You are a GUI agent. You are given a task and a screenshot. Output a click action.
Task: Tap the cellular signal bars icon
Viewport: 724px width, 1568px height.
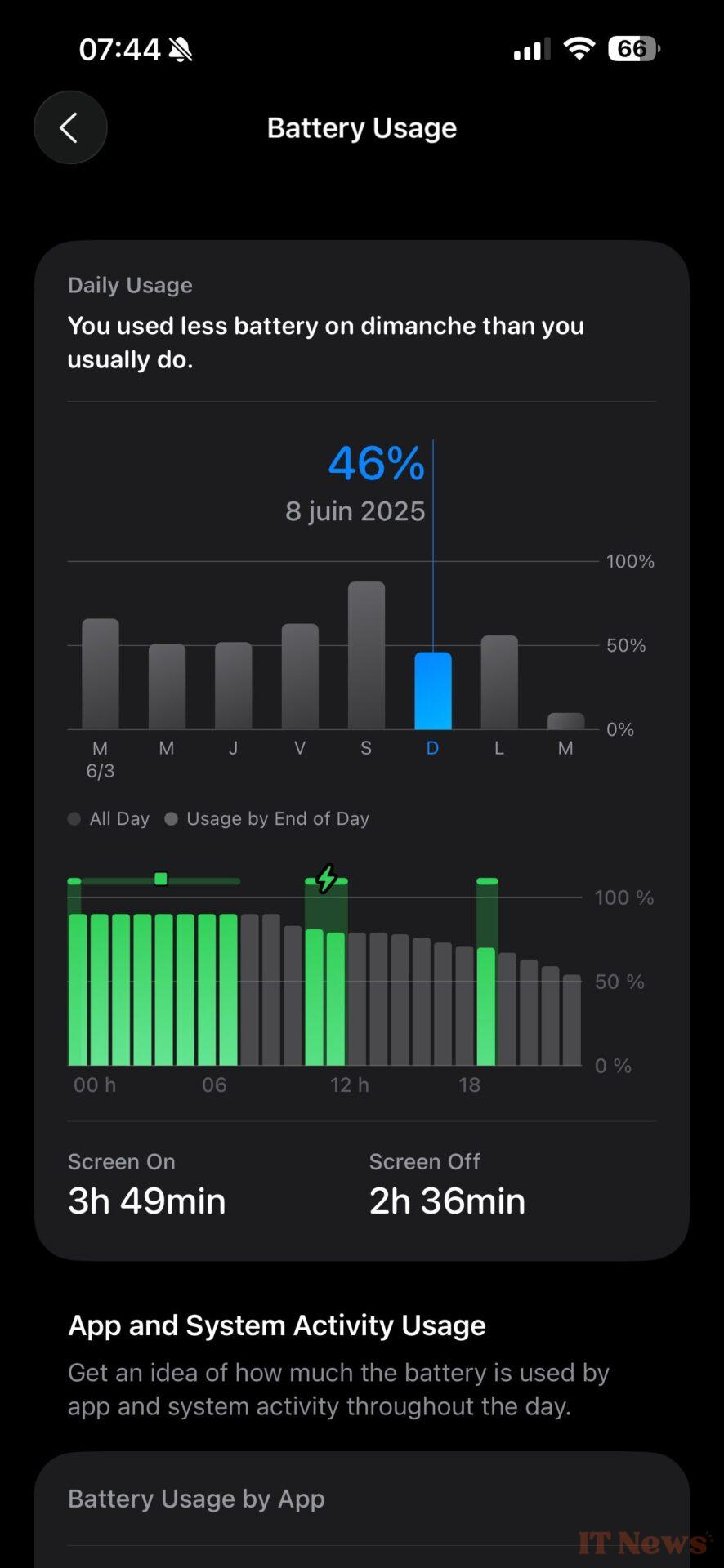(530, 51)
